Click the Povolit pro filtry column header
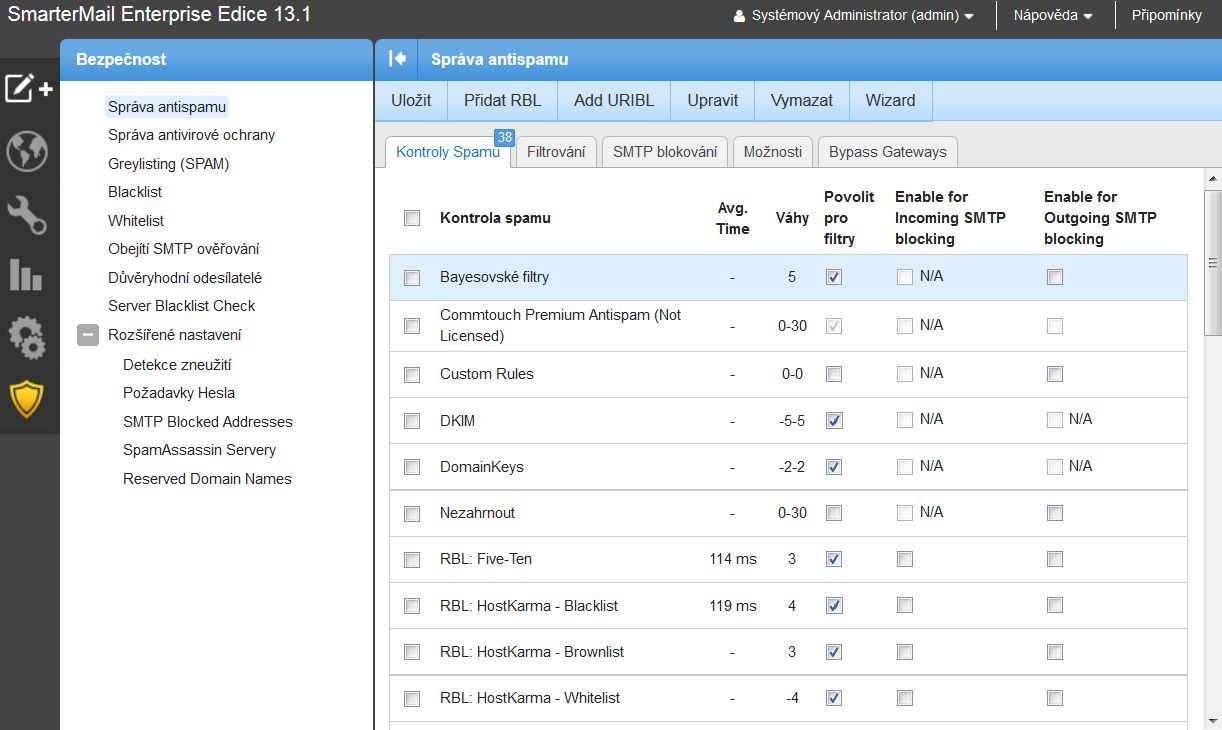Viewport: 1222px width, 730px height. click(849, 218)
